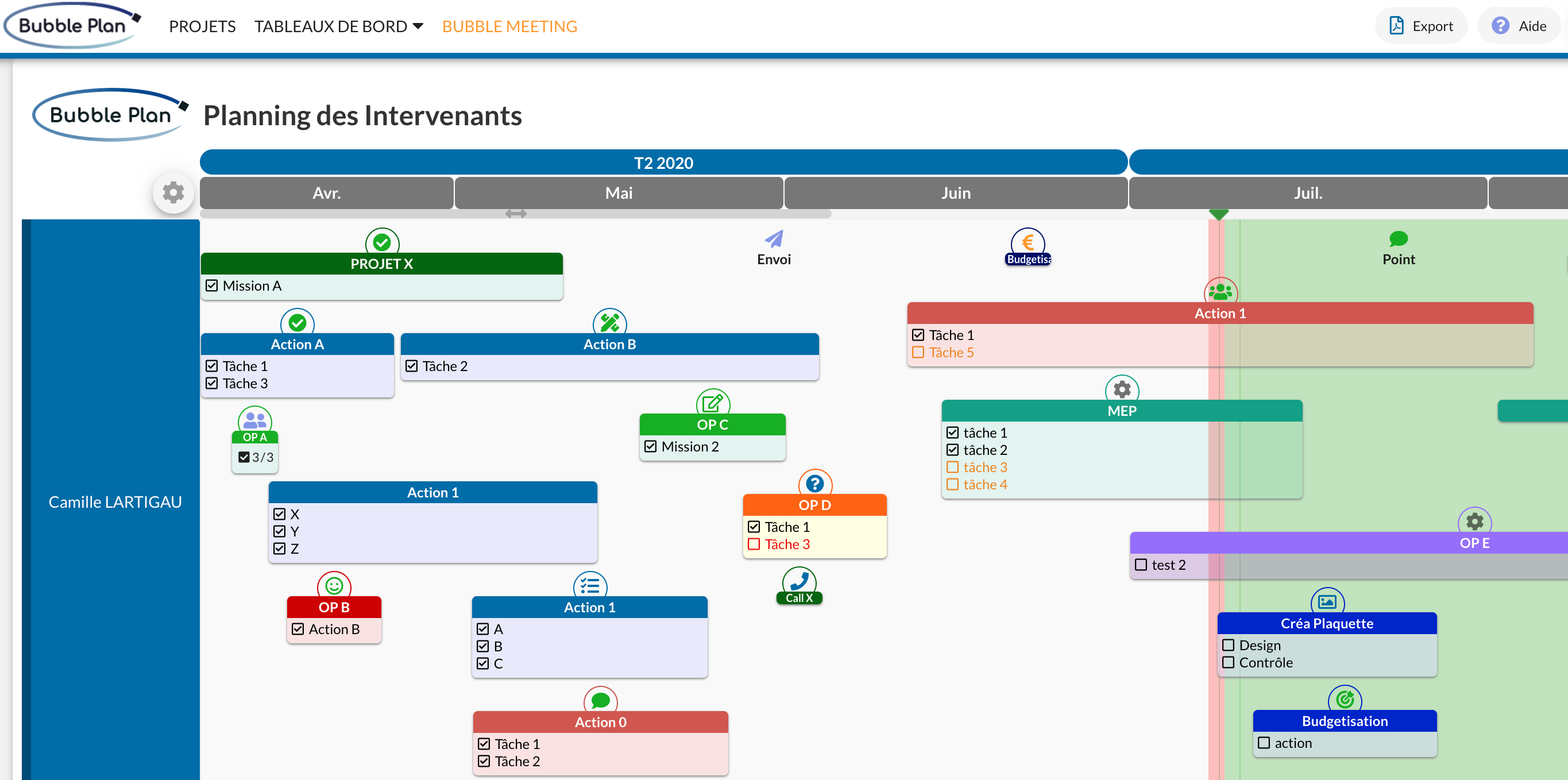
Task: Click the image icon above Créa Plaquette
Action: click(1327, 602)
